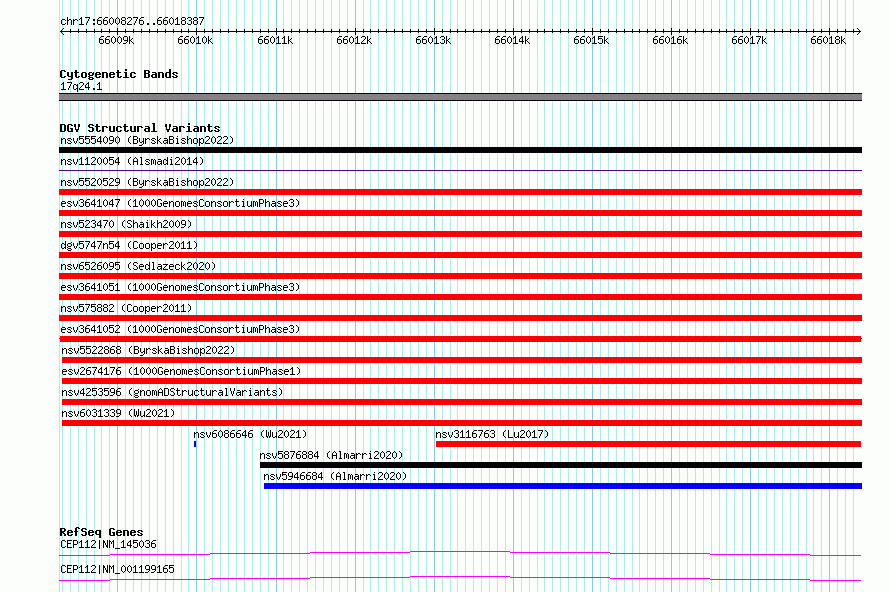
Task: Select red bar below nsv5522868
Action: point(462,360)
